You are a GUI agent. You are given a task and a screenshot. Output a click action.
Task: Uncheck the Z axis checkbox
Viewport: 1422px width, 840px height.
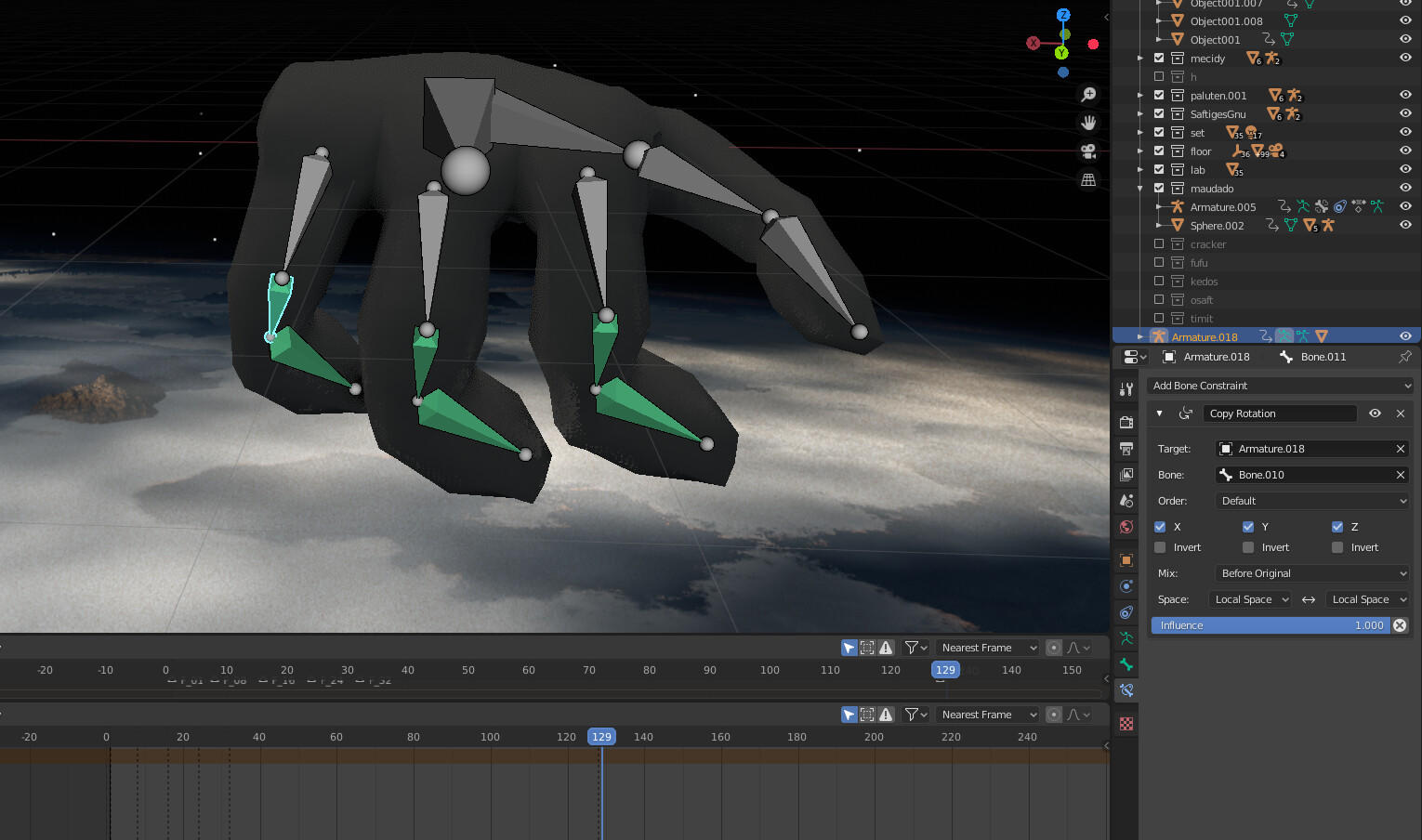pyautogui.click(x=1337, y=527)
